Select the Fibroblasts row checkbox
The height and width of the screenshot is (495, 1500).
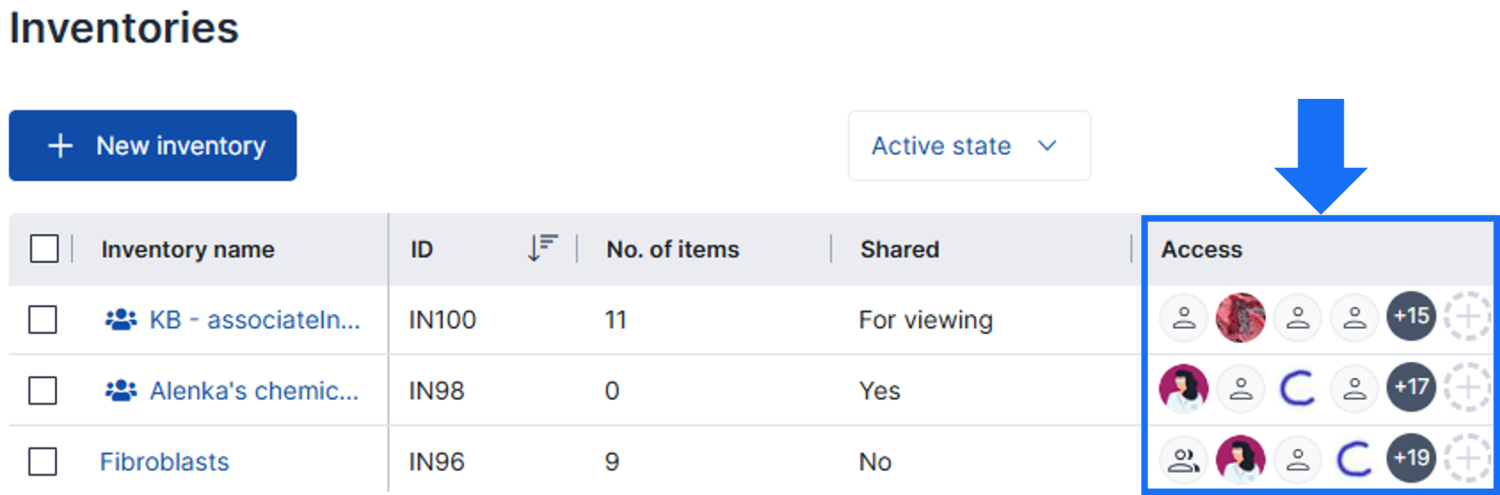pyautogui.click(x=42, y=462)
